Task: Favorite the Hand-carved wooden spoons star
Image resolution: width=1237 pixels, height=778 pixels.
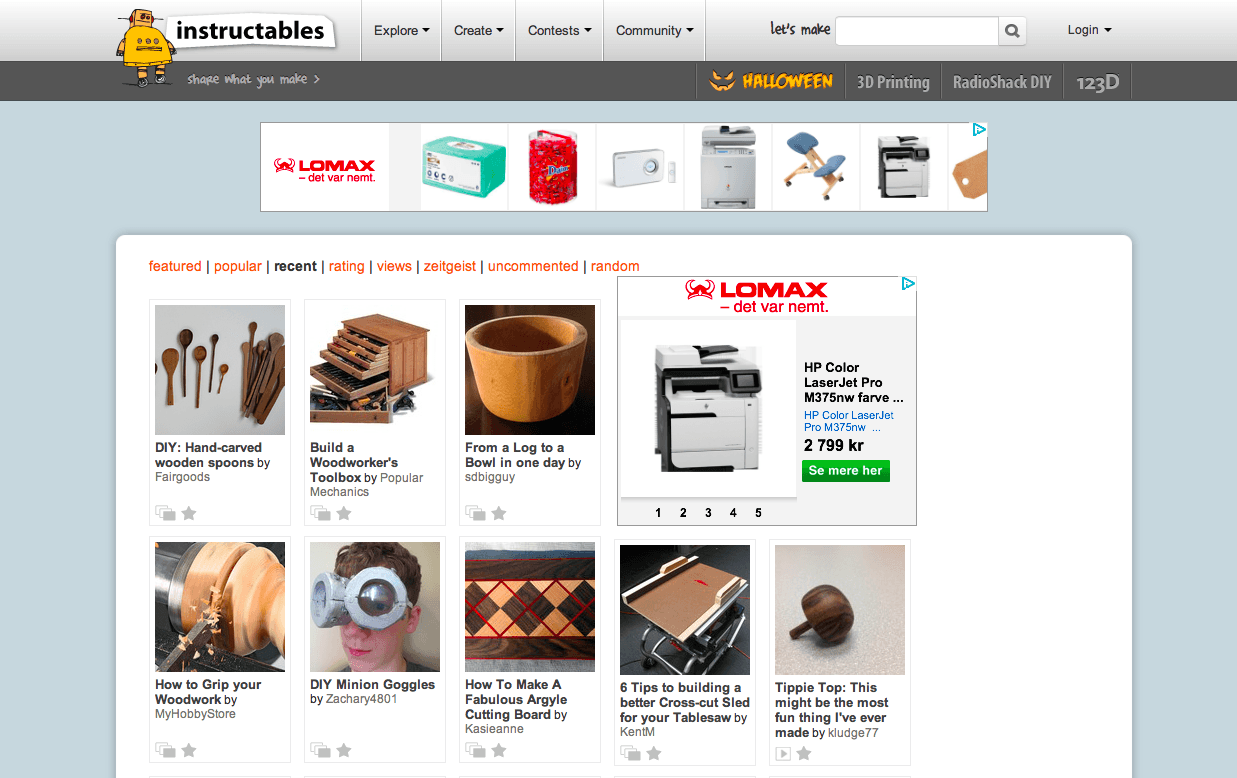Action: [x=189, y=513]
